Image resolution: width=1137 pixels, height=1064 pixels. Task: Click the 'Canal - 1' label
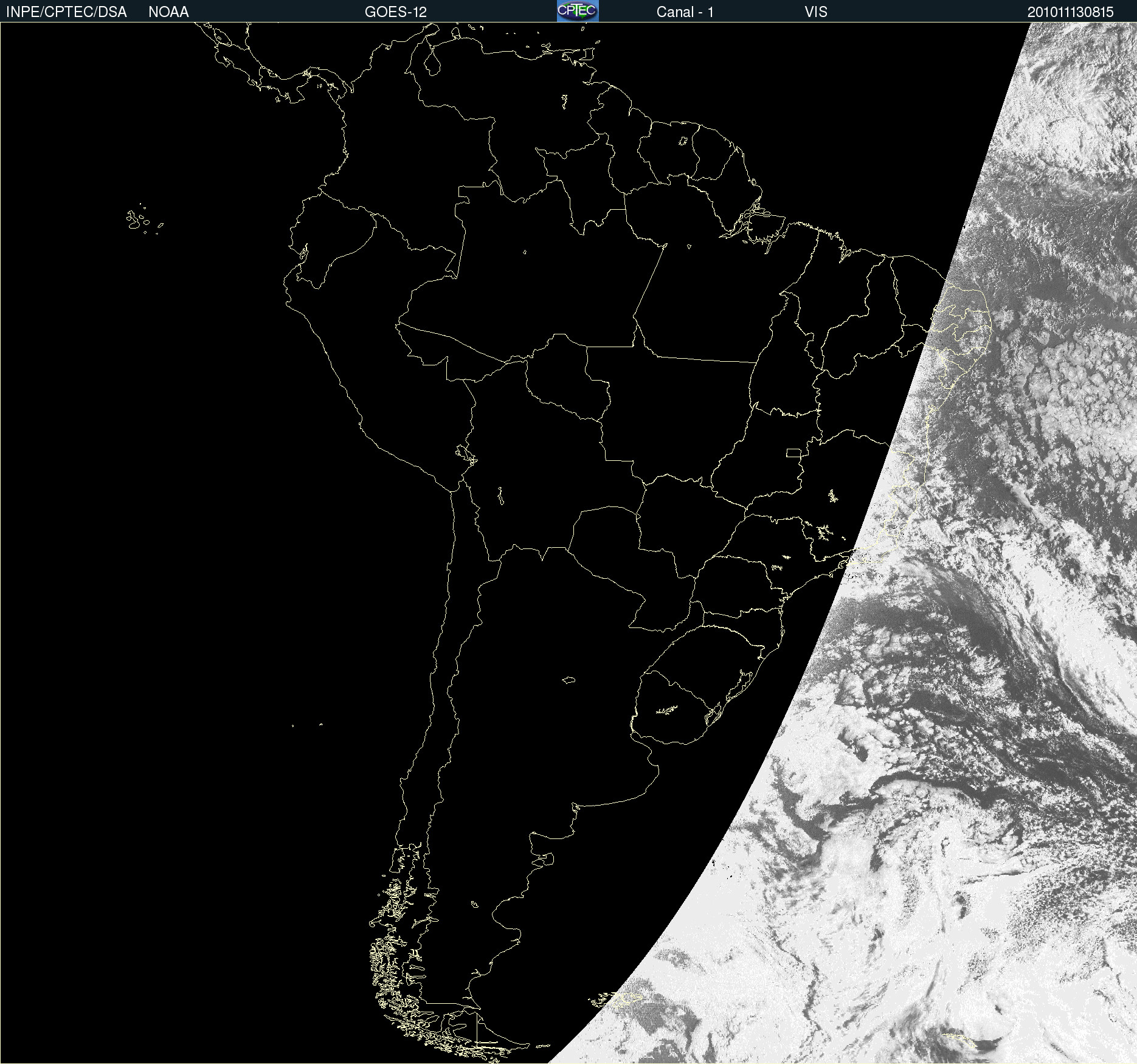pos(685,12)
